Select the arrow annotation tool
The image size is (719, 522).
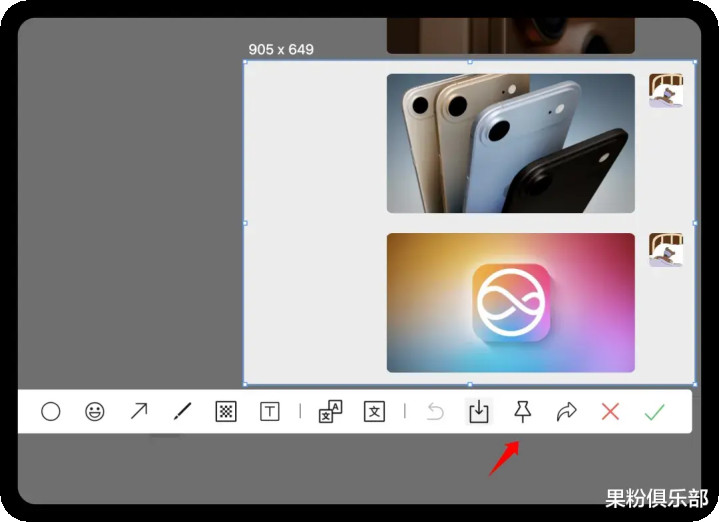click(138, 411)
